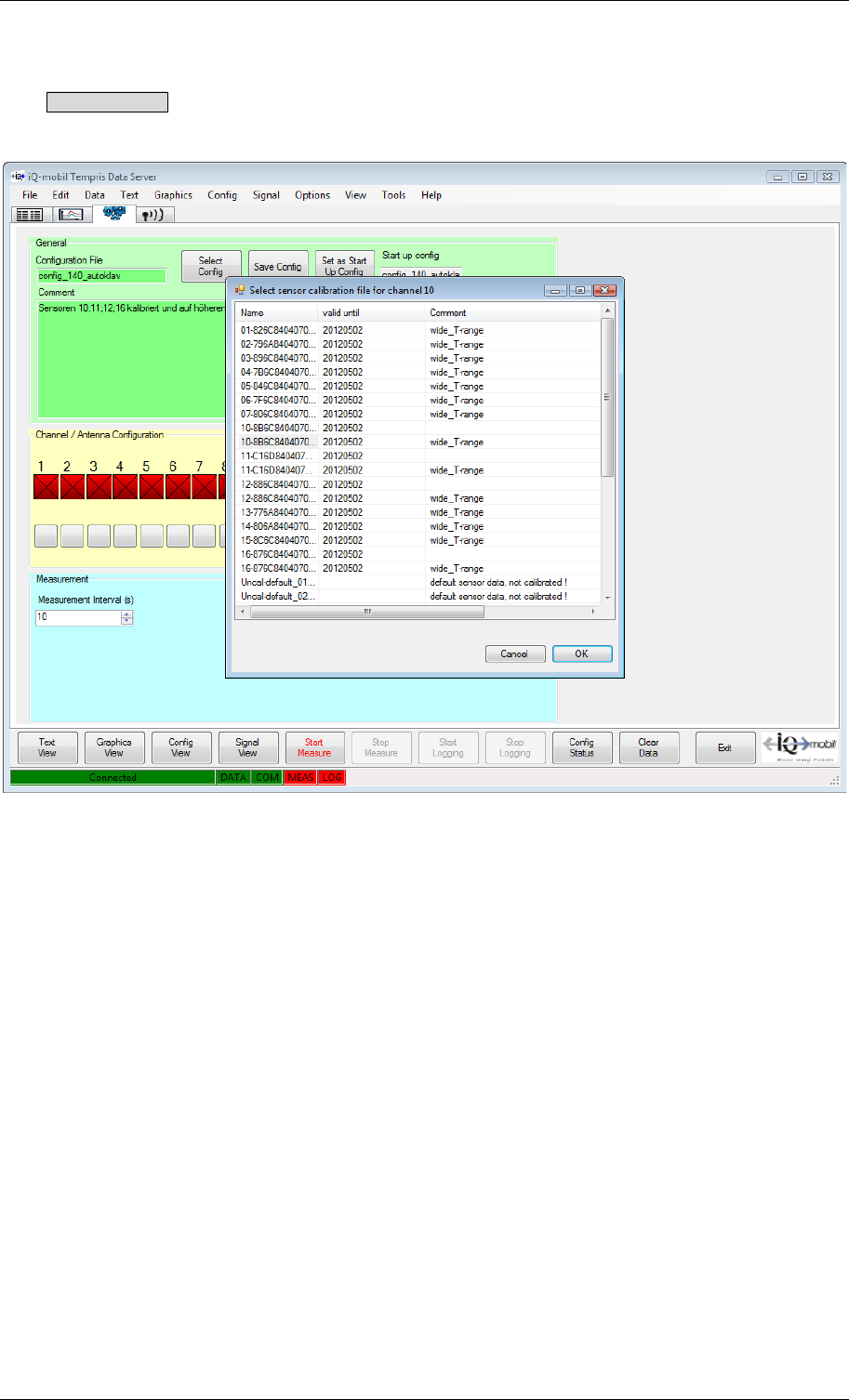Toggle the red crossed box for channel 2

(x=73, y=487)
